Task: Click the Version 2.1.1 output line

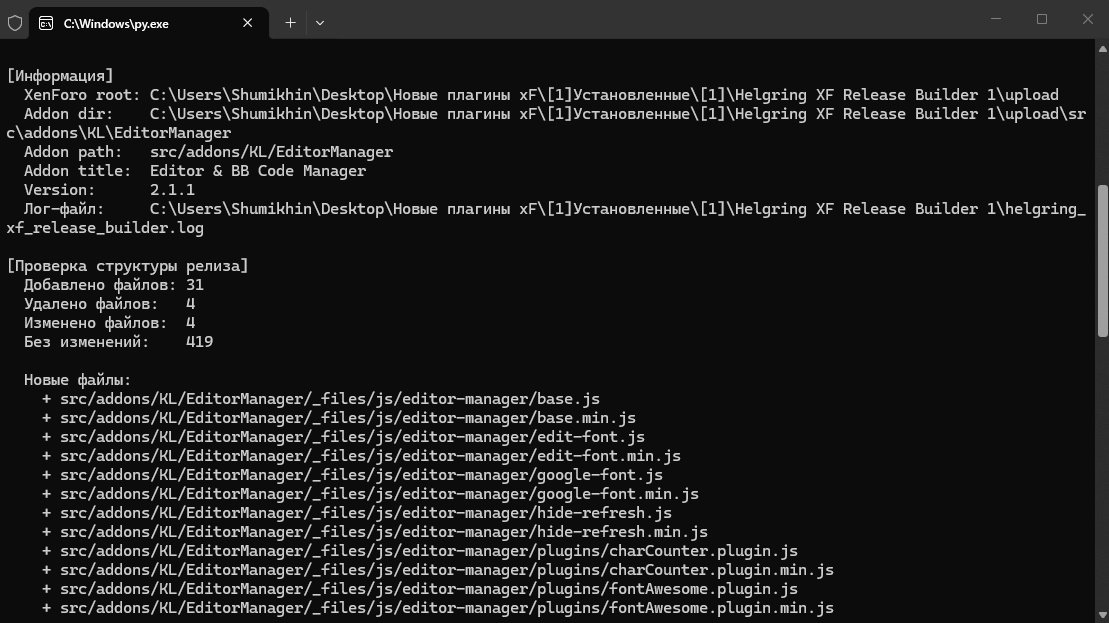Action: [109, 190]
